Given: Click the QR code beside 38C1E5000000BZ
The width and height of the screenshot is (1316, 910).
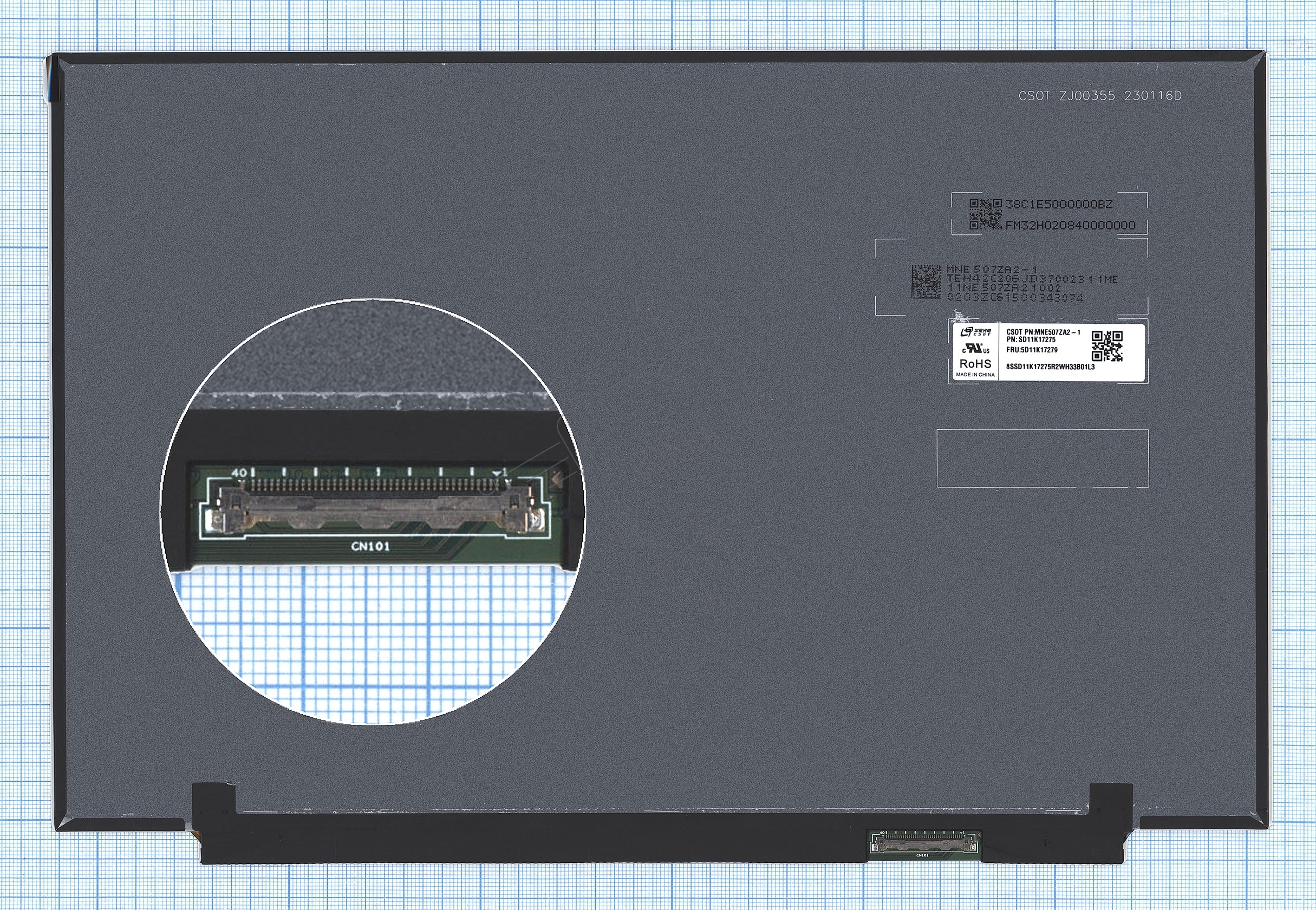Looking at the screenshot, I should point(985,214).
